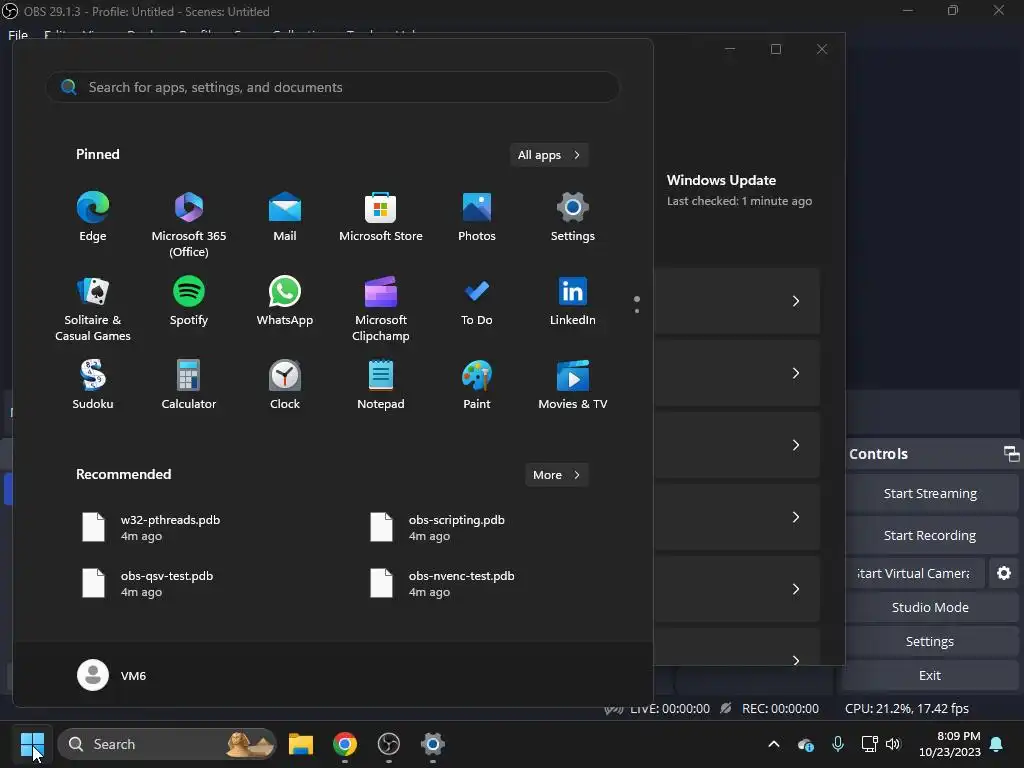Expand fourth Windows Update option row chevron
The width and height of the screenshot is (1024, 768).
[x=795, y=517]
